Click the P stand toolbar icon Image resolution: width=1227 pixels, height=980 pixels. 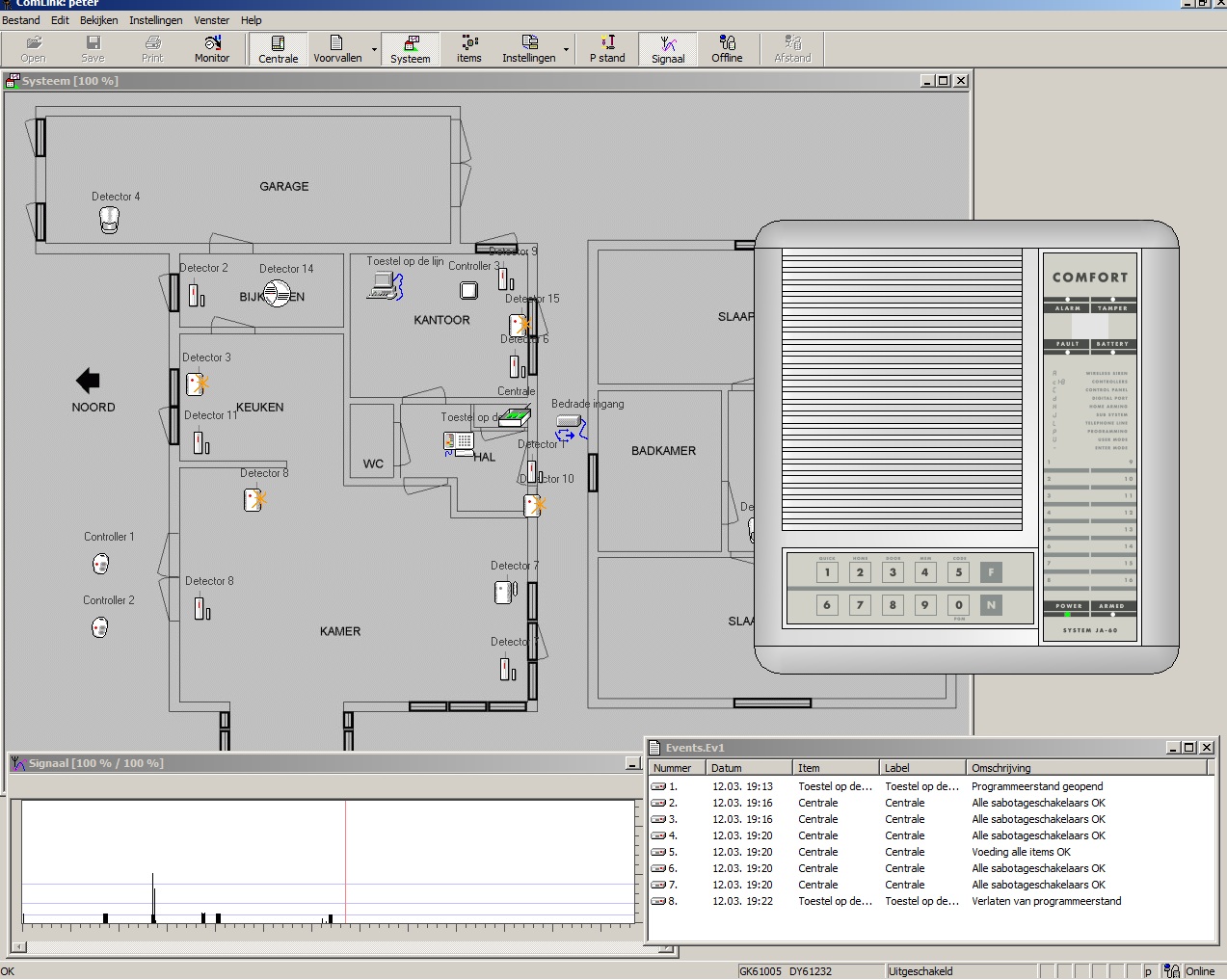[x=607, y=48]
